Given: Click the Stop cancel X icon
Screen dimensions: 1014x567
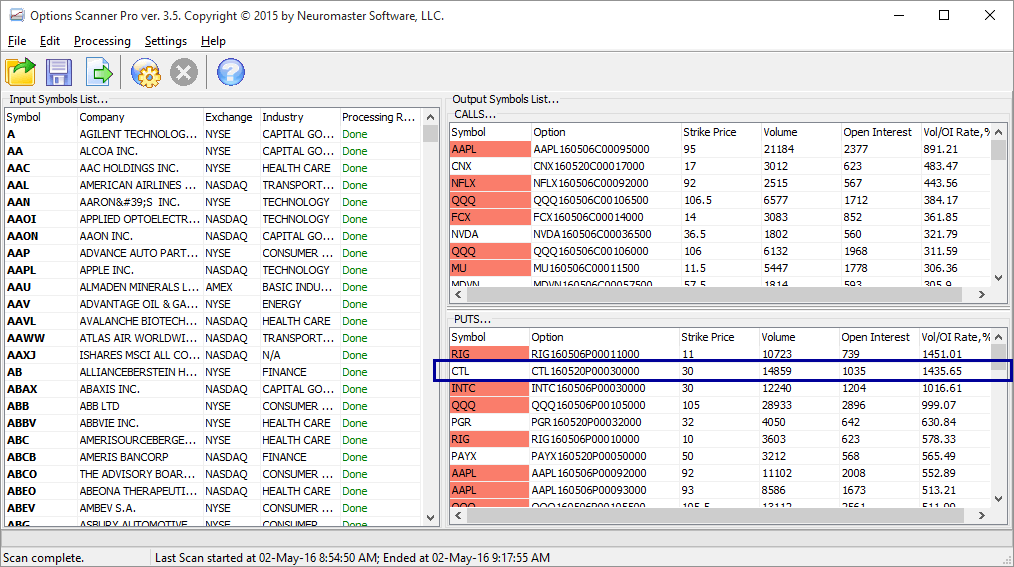Looking at the screenshot, I should 184,72.
